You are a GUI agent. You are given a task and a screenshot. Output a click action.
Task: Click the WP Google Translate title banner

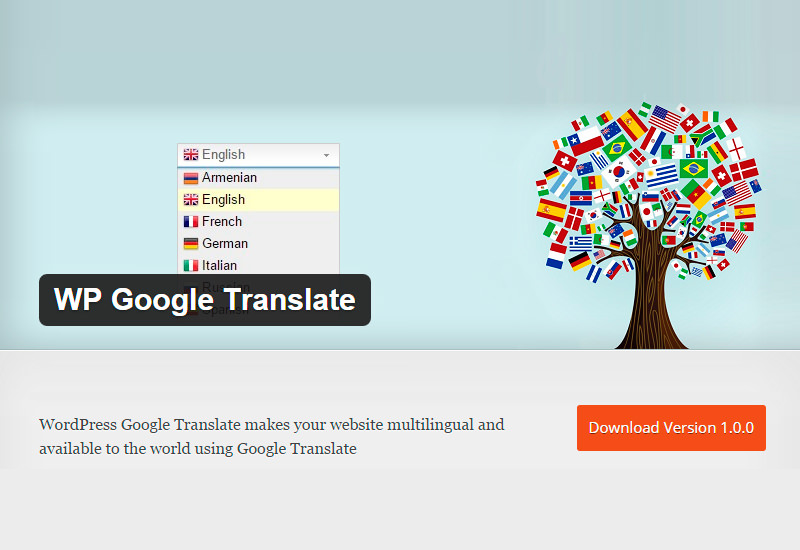(205, 300)
